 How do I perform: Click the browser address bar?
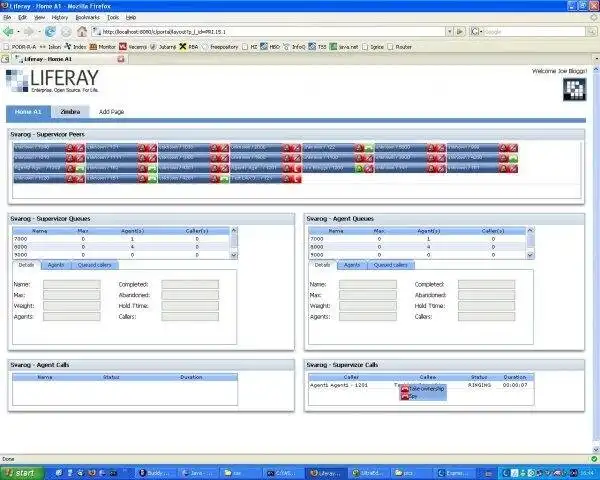coord(269,32)
